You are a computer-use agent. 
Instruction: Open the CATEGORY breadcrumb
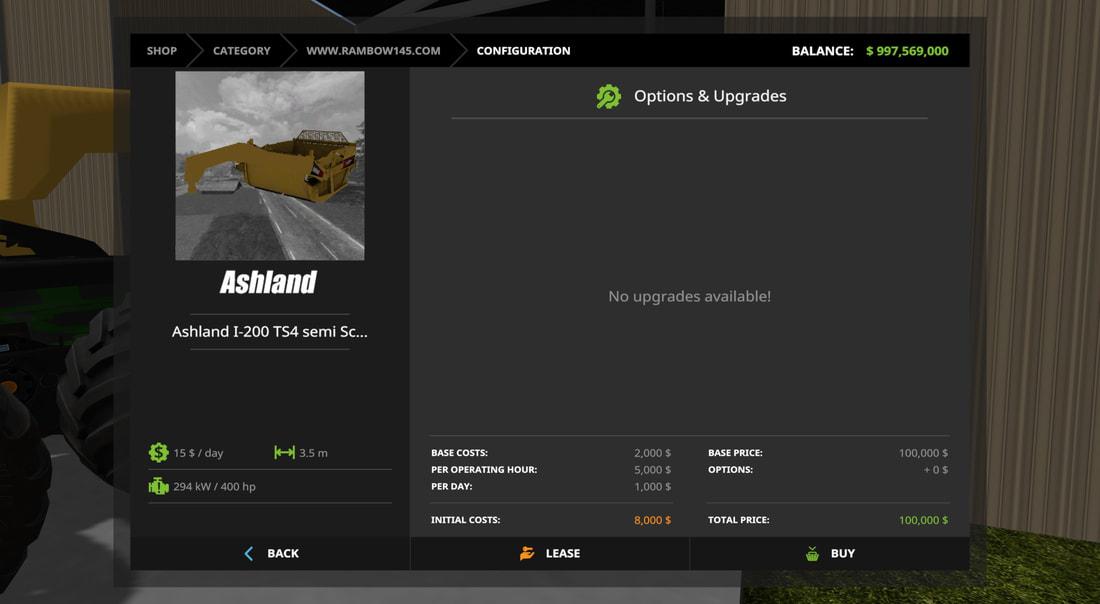(x=241, y=51)
